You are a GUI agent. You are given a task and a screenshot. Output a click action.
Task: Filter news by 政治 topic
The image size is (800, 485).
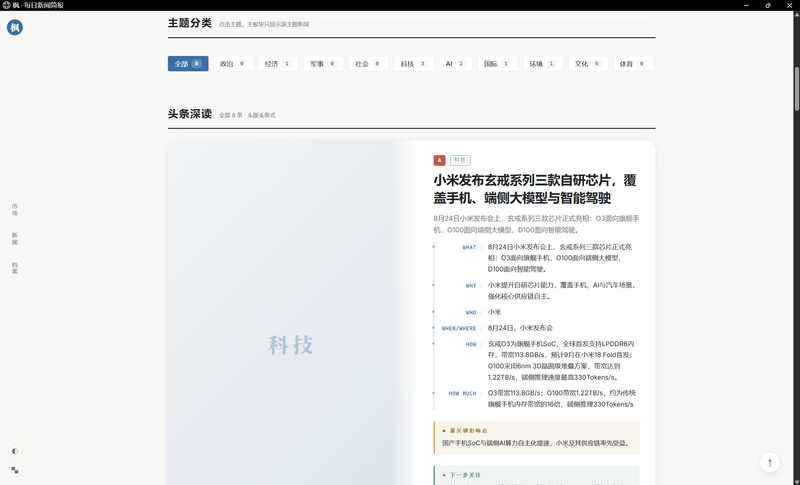pyautogui.click(x=233, y=64)
